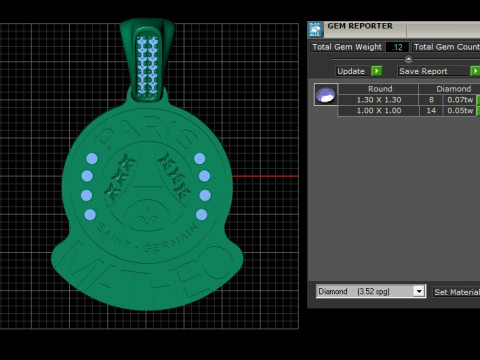Click the Gem Reporter panel icon
The height and width of the screenshot is (360, 480).
point(315,29)
